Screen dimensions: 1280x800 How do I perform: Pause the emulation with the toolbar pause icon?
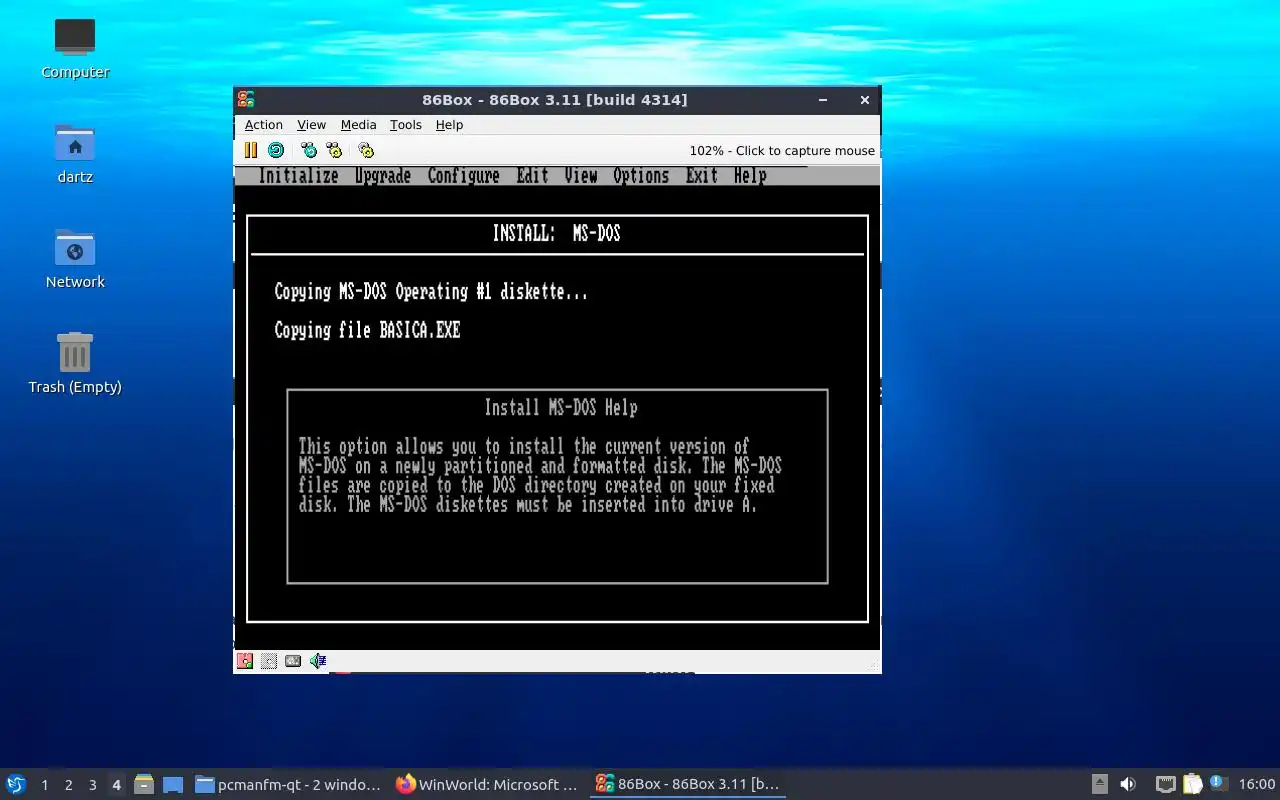[x=251, y=150]
